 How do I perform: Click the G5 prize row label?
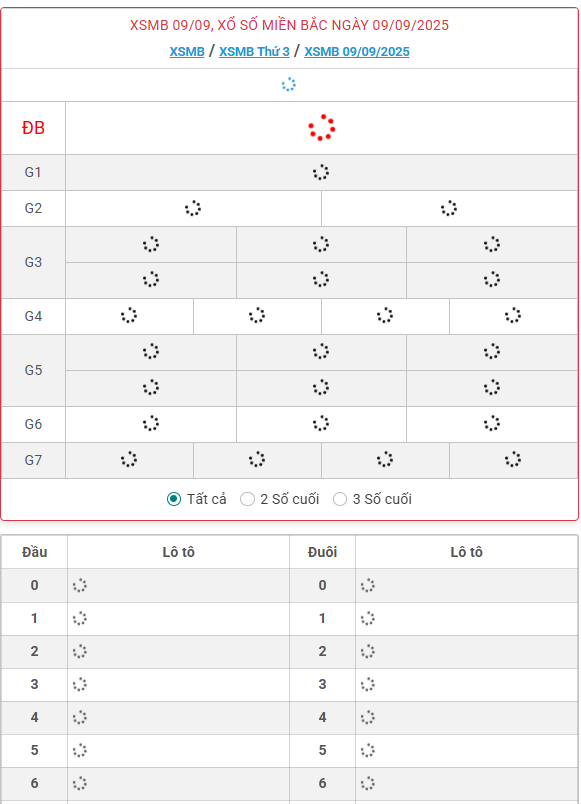(33, 370)
